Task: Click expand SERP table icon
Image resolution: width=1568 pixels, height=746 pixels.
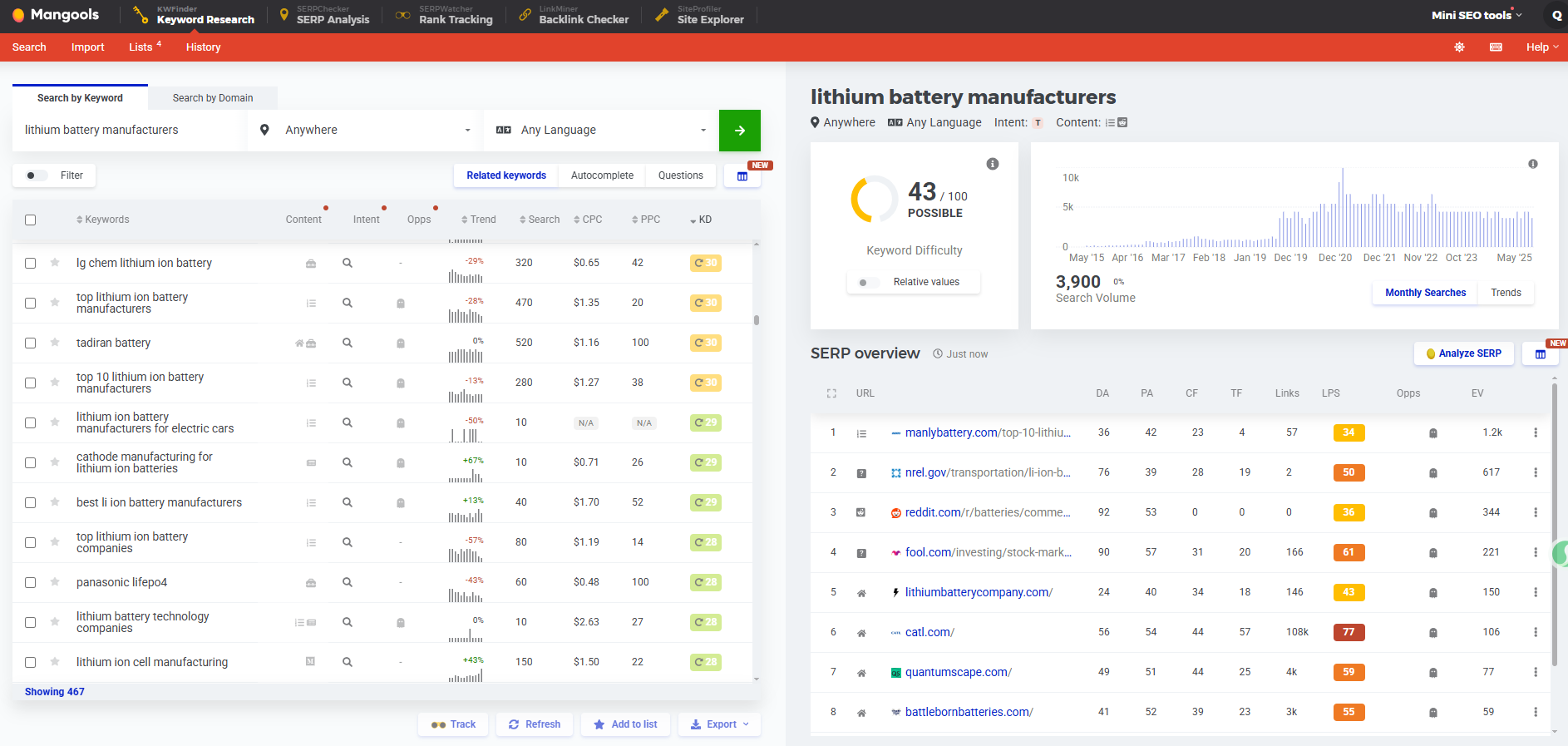Action: 831,393
